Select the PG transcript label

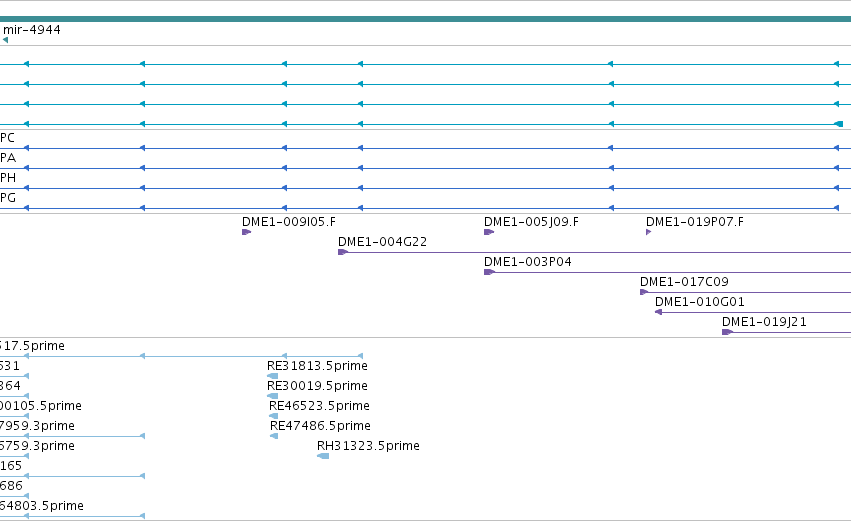pyautogui.click(x=8, y=199)
